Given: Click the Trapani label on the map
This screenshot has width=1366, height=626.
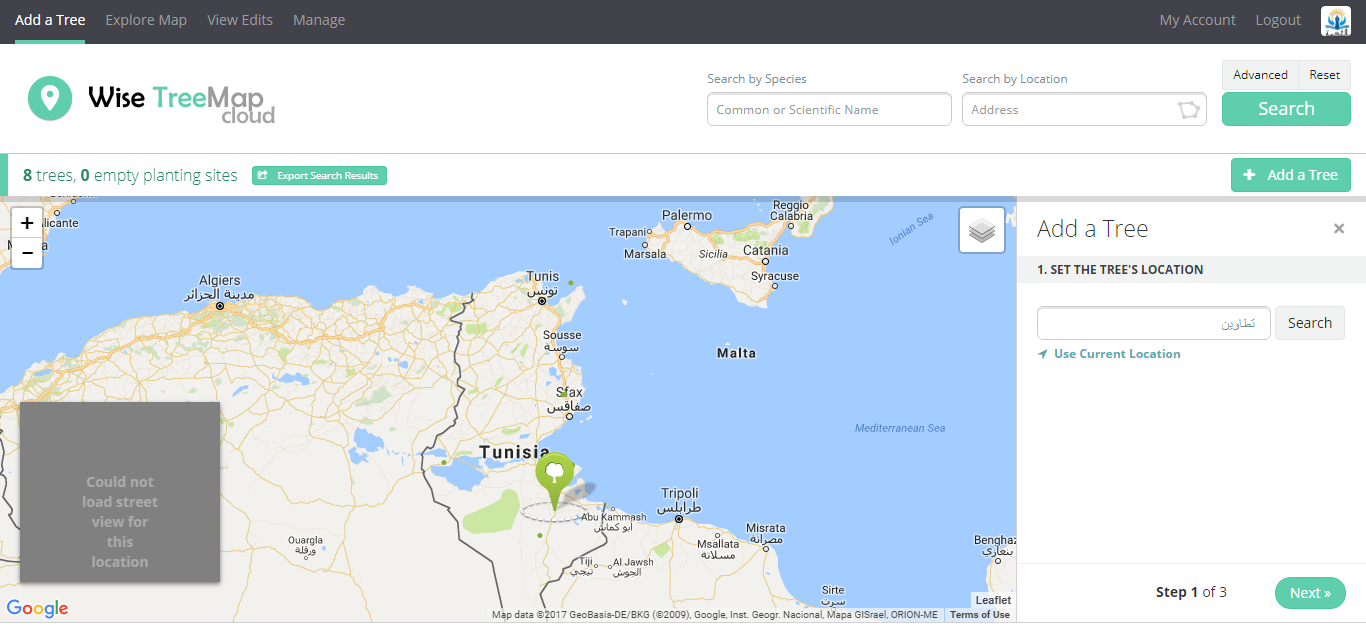Looking at the screenshot, I should [x=629, y=232].
